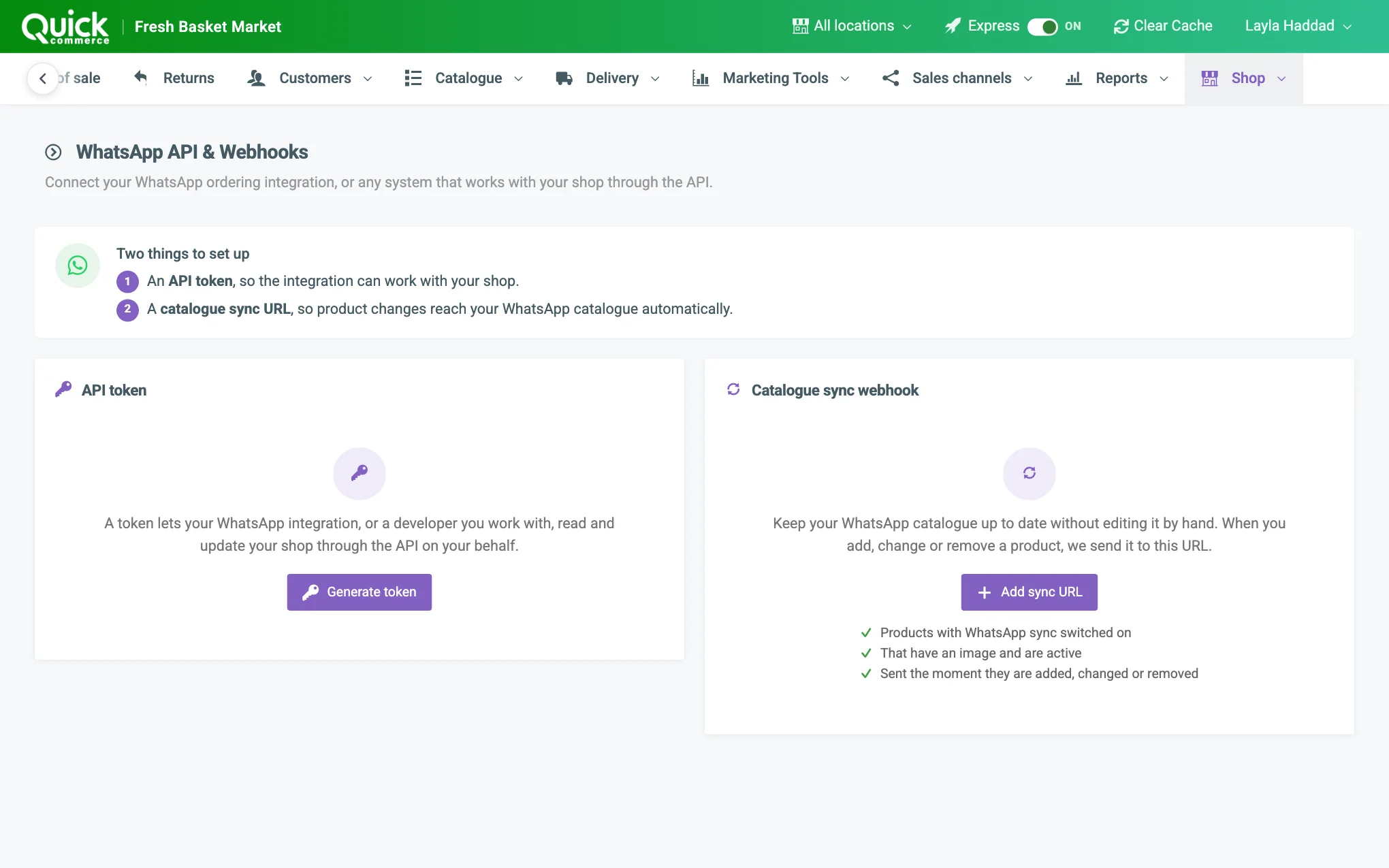Click 'Sent the moment they are added' line
The width and height of the screenshot is (1389, 868).
click(1039, 673)
